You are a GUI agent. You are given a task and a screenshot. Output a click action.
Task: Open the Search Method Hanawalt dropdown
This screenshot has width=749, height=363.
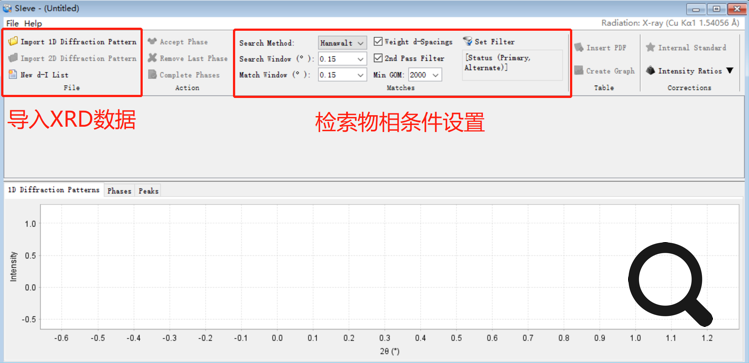(342, 43)
